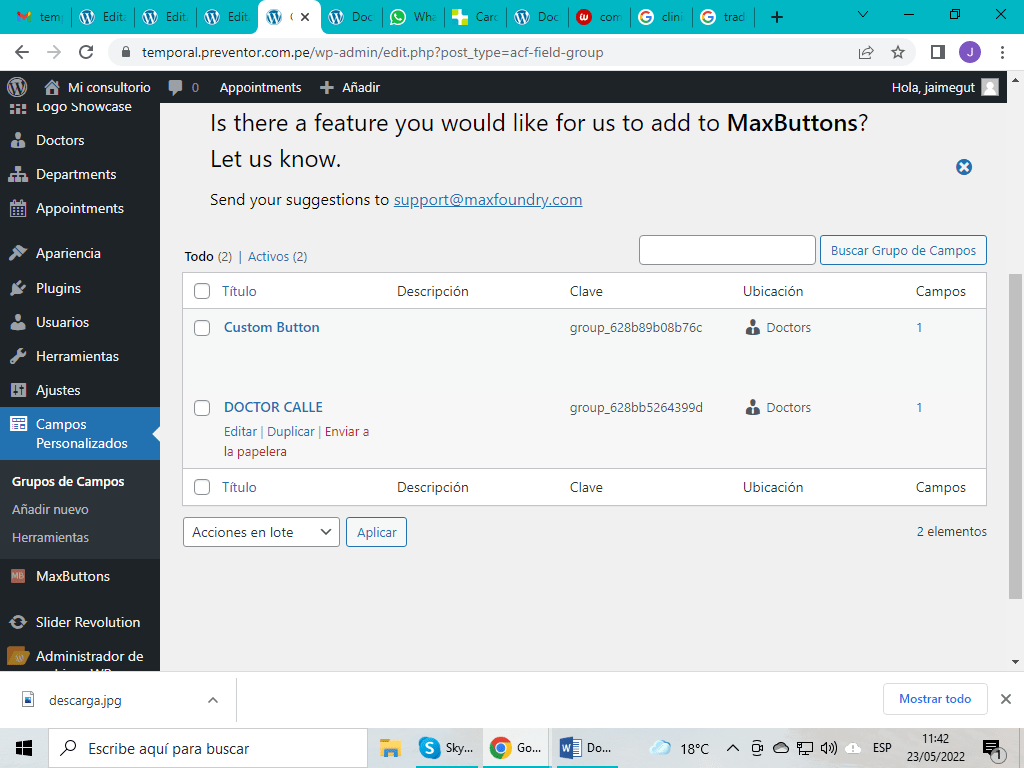Open the Custom Button field group
The height and width of the screenshot is (768, 1024).
(x=272, y=327)
